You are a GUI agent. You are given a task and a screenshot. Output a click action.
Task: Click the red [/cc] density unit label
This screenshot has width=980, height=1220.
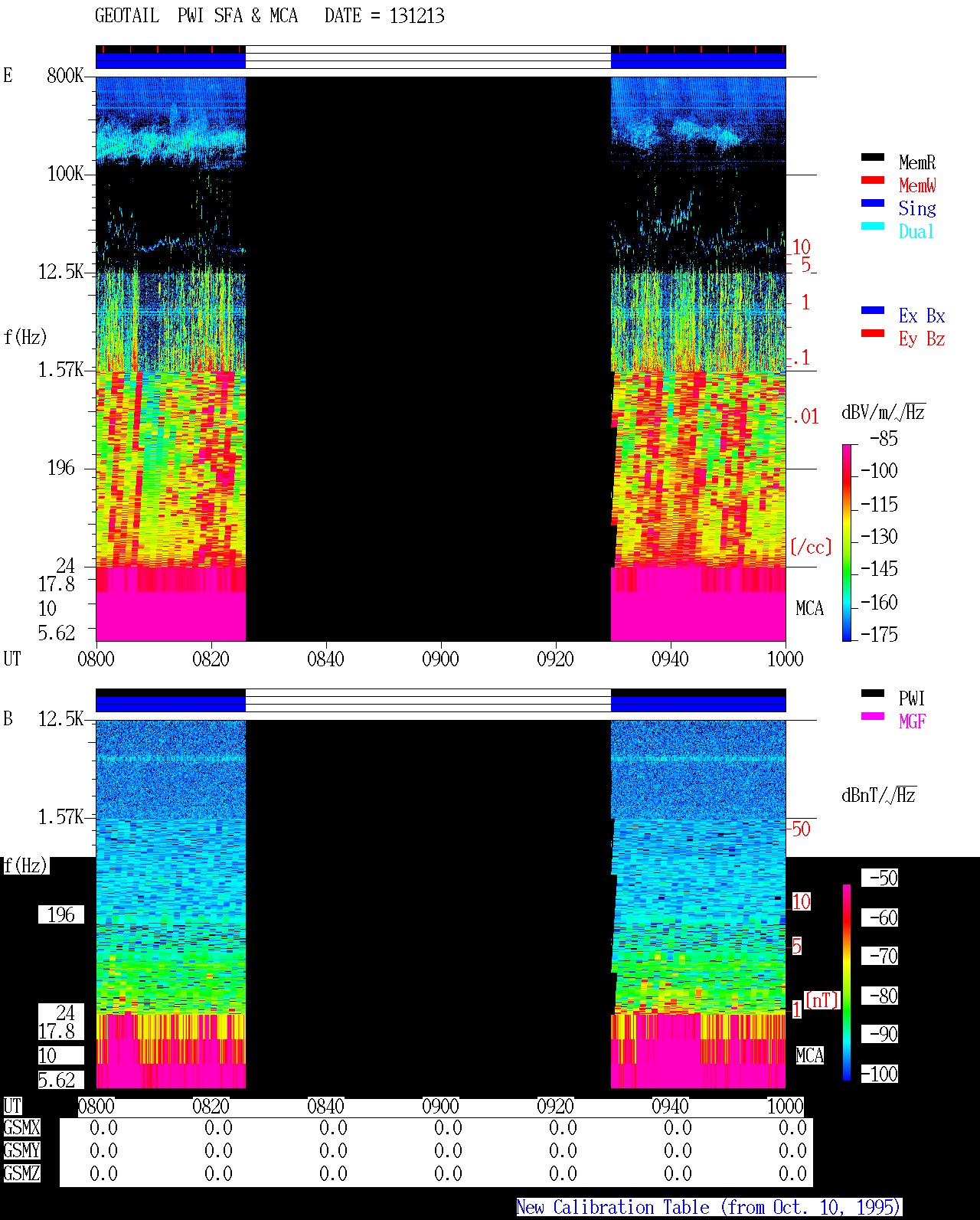(x=811, y=547)
